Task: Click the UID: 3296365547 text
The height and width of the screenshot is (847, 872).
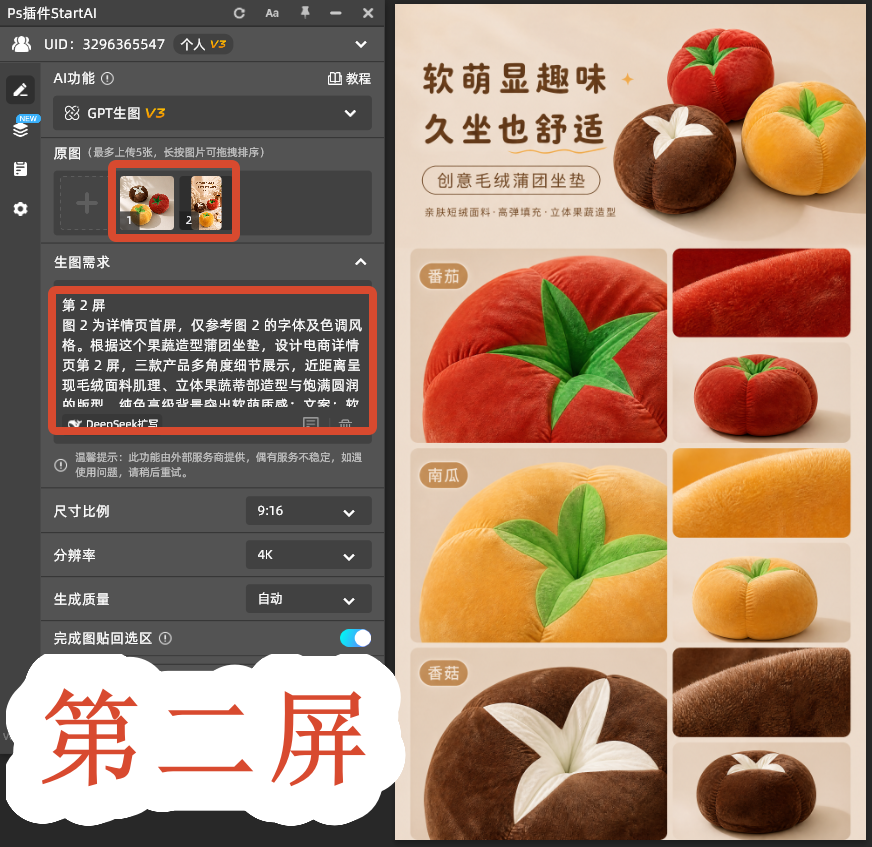Action: click(105, 44)
